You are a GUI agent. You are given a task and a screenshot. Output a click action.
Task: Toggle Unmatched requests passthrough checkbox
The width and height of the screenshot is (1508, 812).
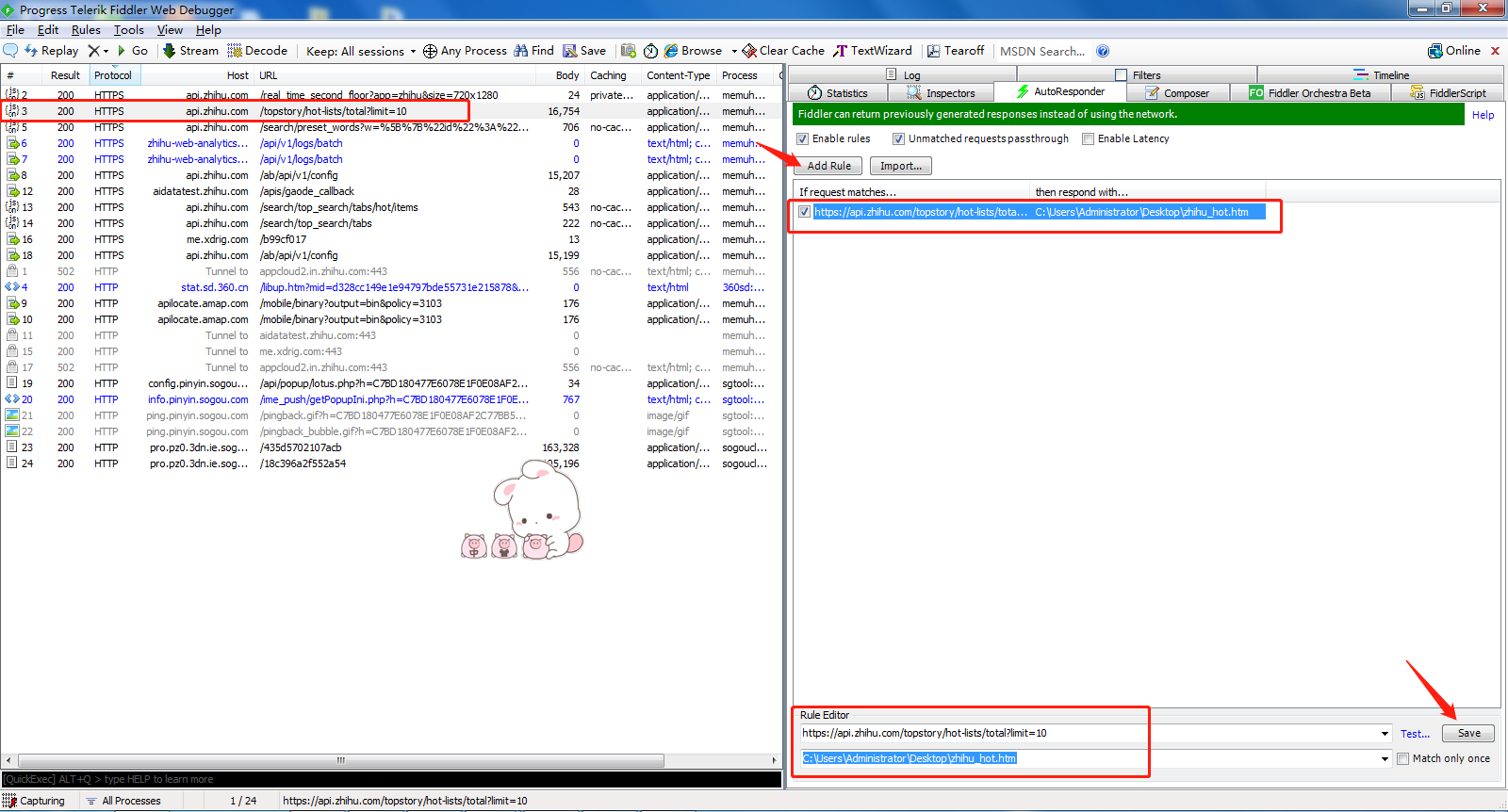(899, 138)
